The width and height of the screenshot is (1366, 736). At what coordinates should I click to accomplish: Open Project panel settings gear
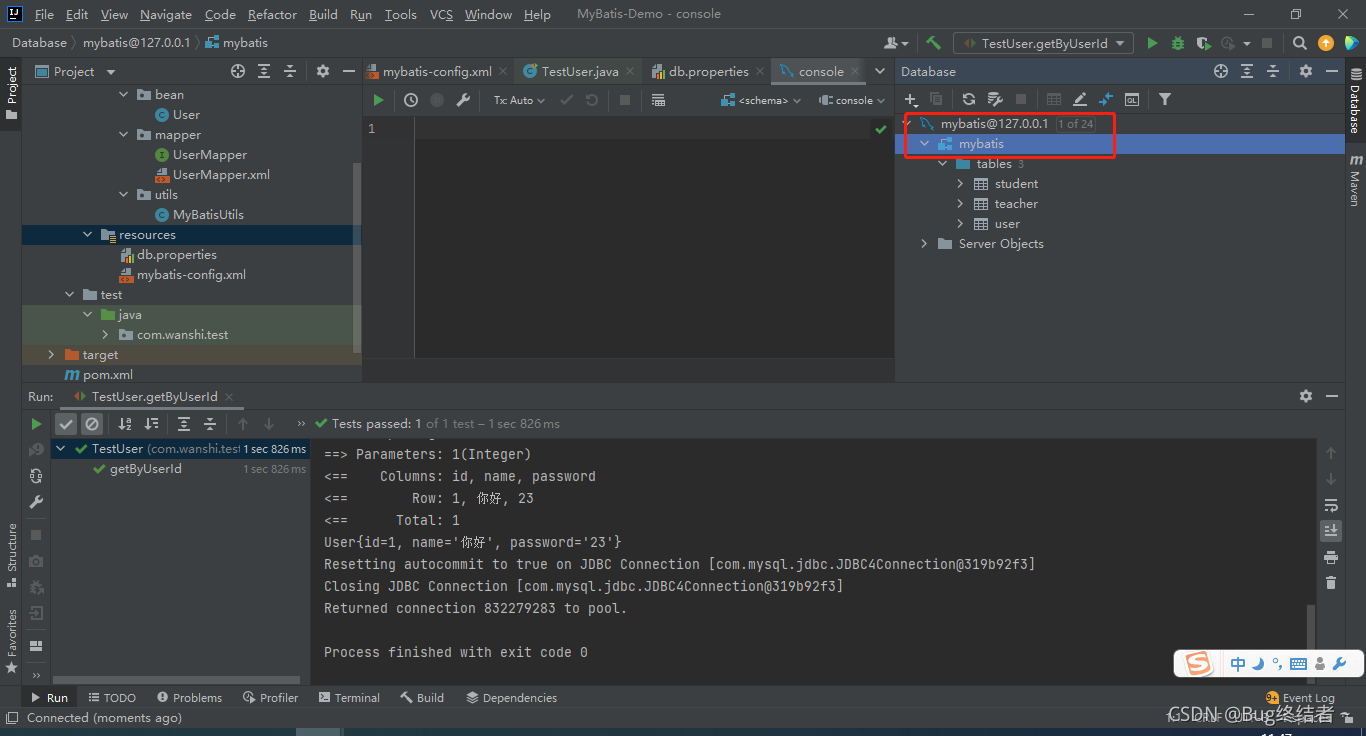point(322,71)
